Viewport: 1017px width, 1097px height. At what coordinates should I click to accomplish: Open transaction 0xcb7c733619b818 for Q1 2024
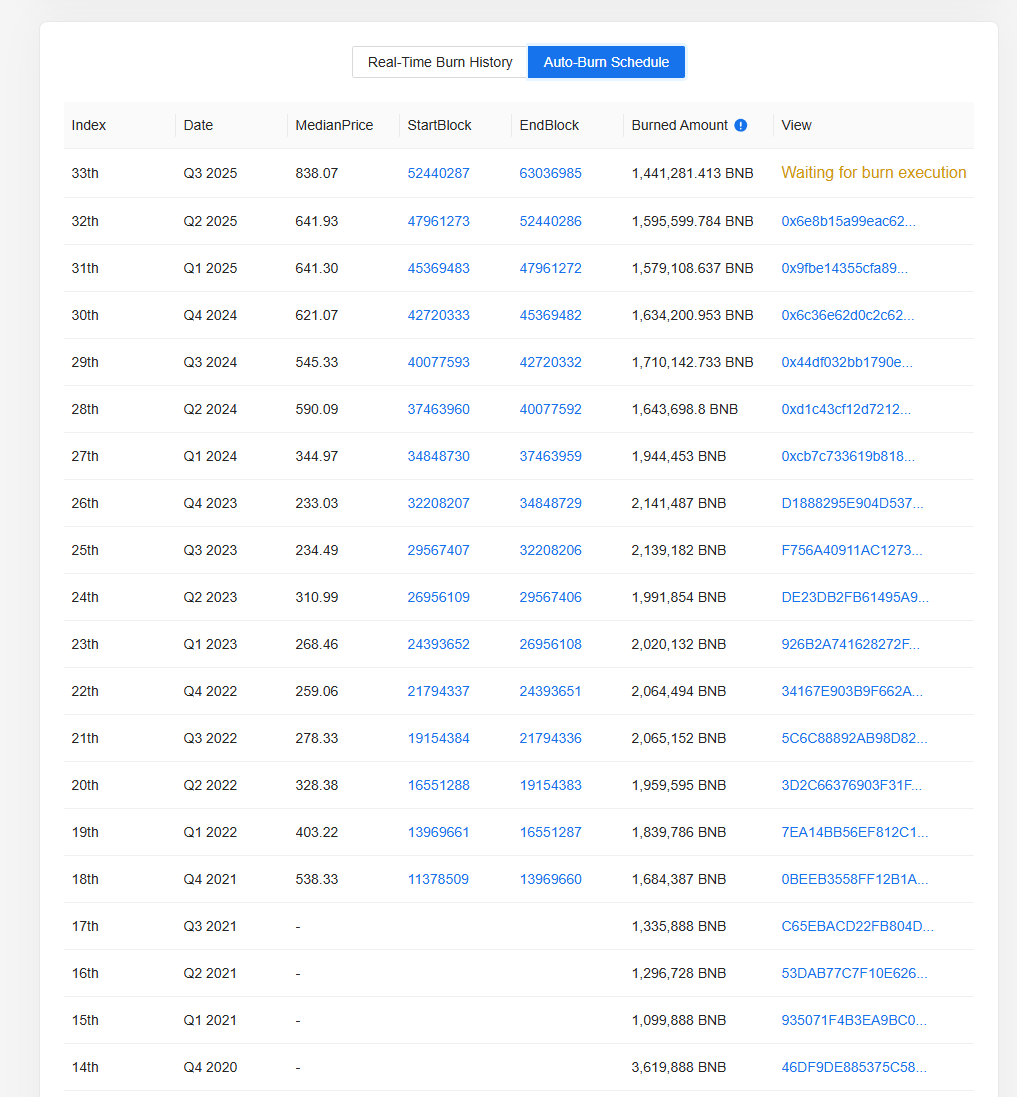(850, 455)
